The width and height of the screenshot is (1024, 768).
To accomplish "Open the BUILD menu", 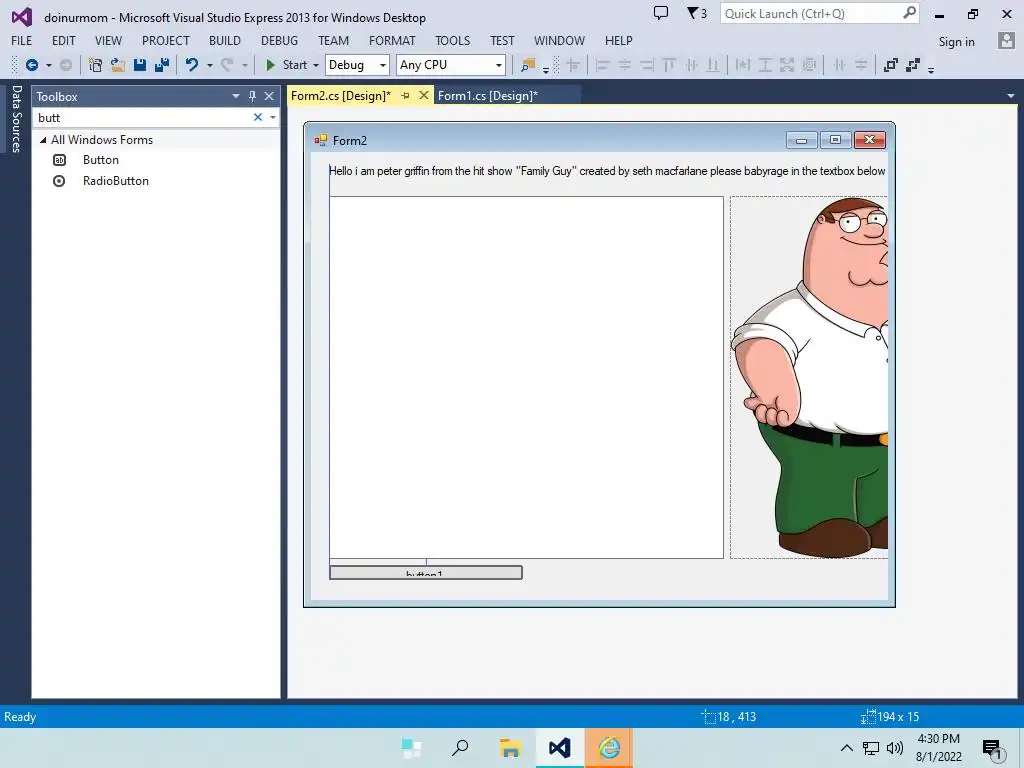I will [x=225, y=40].
